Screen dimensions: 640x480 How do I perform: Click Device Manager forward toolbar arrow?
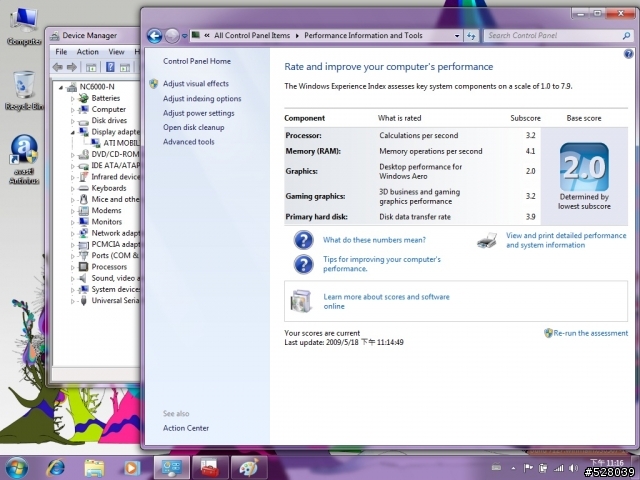[x=72, y=67]
